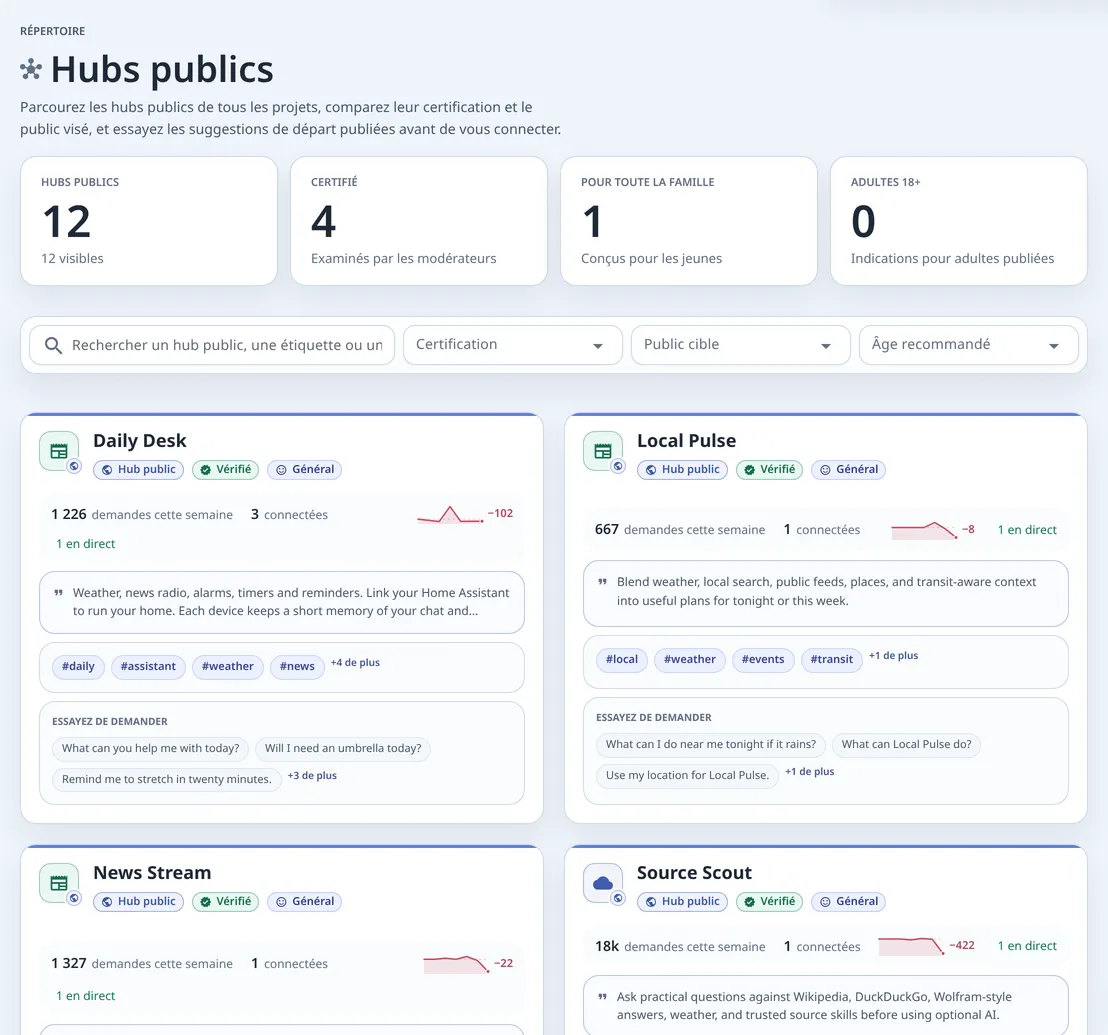Try prompt Use my location for Local Pulse

click(x=688, y=775)
